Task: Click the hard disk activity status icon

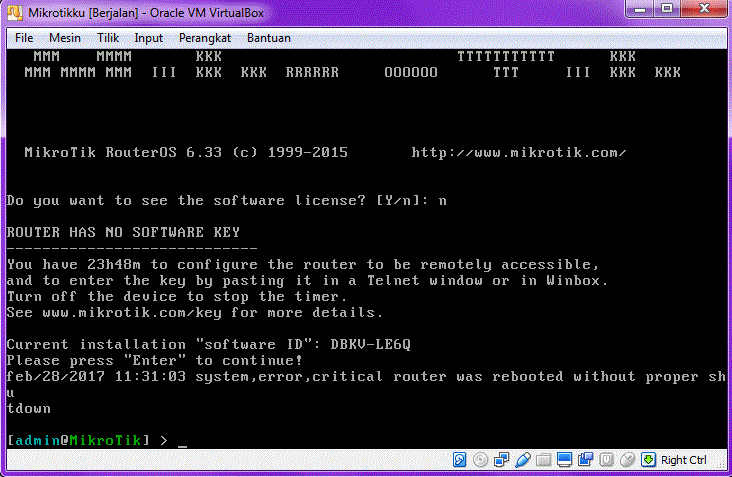Action: [459, 460]
